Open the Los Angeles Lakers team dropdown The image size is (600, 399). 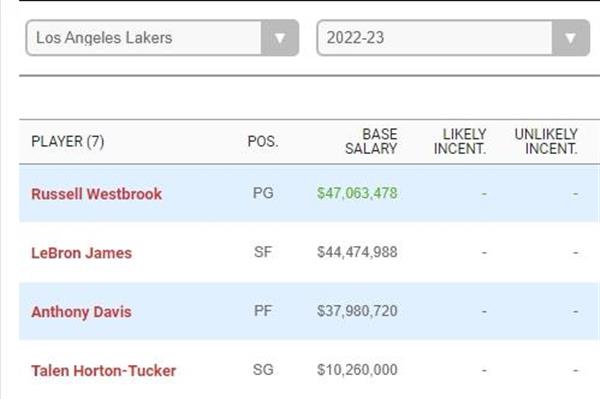tap(162, 38)
